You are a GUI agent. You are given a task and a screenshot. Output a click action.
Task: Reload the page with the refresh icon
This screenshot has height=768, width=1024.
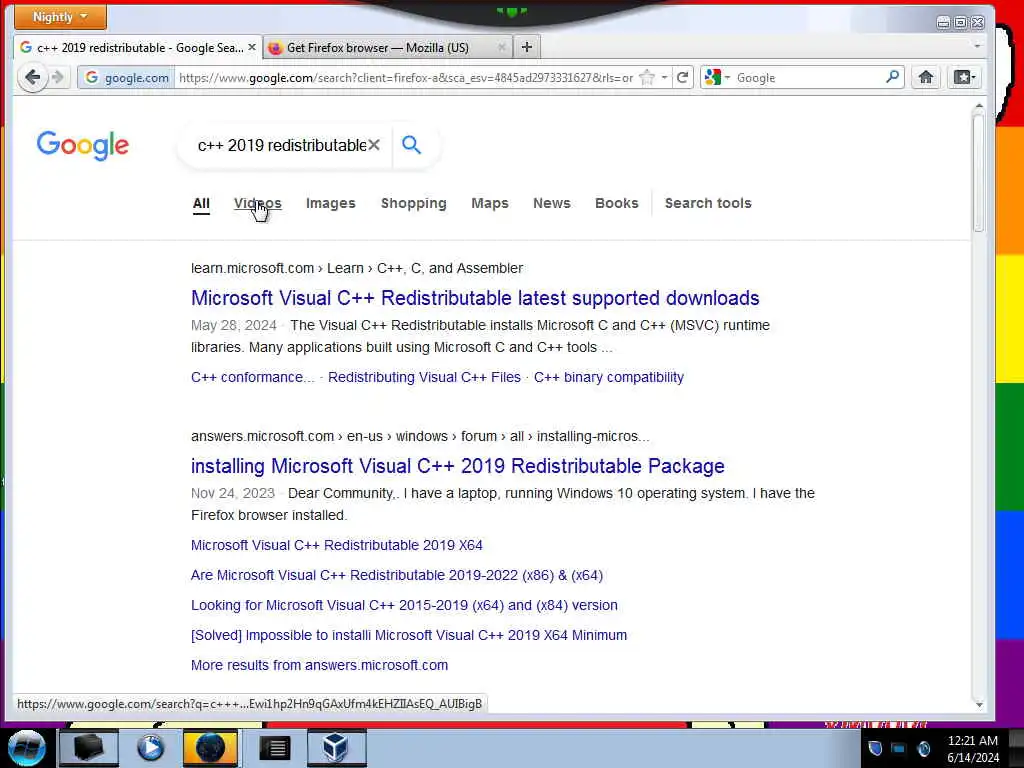click(x=682, y=78)
